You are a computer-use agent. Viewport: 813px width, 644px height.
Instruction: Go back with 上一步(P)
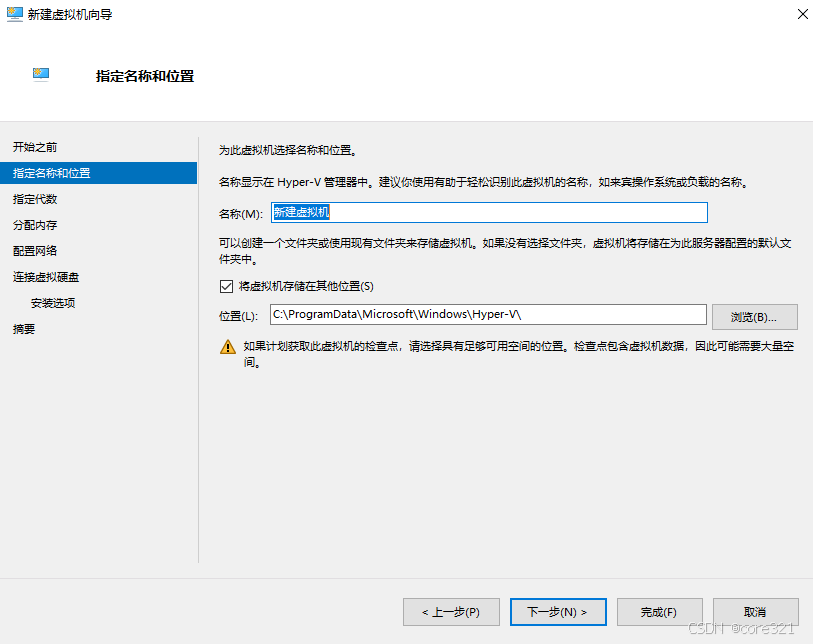pyautogui.click(x=451, y=612)
